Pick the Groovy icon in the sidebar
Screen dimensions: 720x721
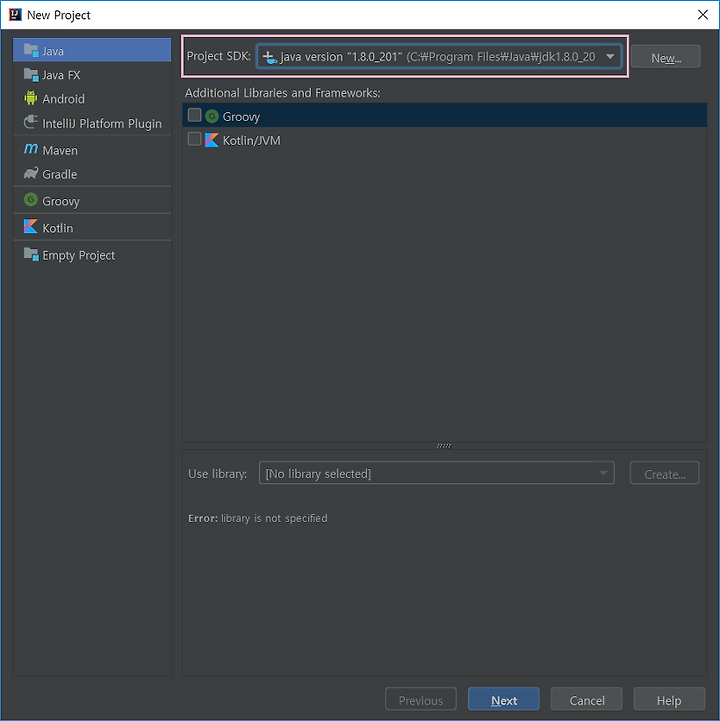click(31, 200)
